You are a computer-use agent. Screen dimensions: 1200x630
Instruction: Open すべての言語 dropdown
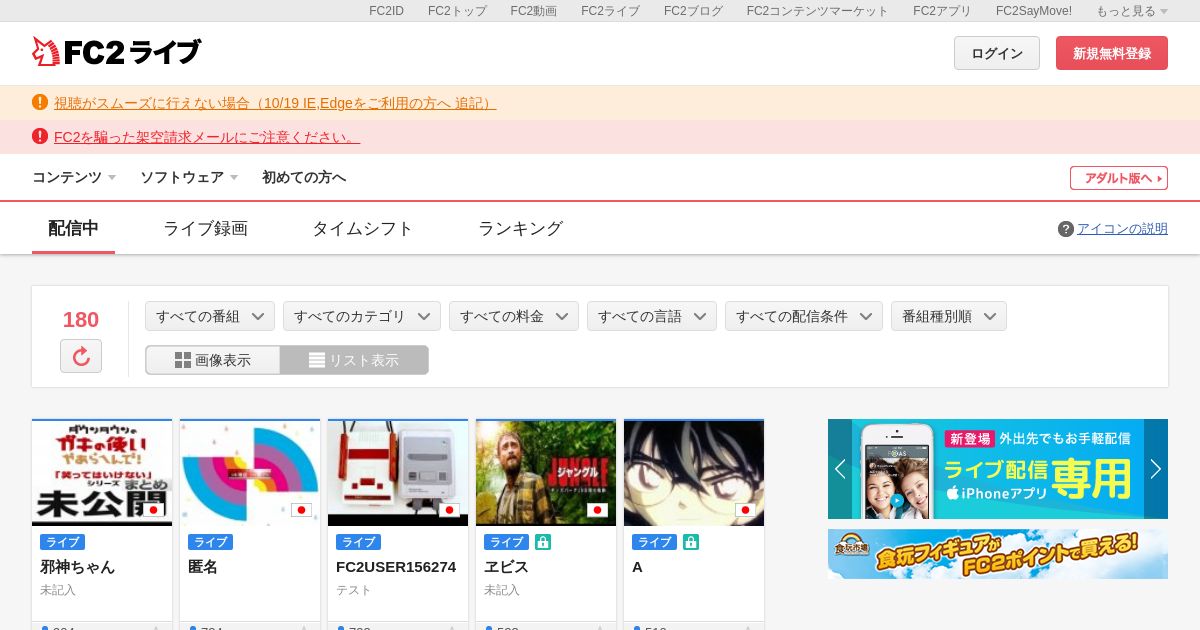click(652, 316)
